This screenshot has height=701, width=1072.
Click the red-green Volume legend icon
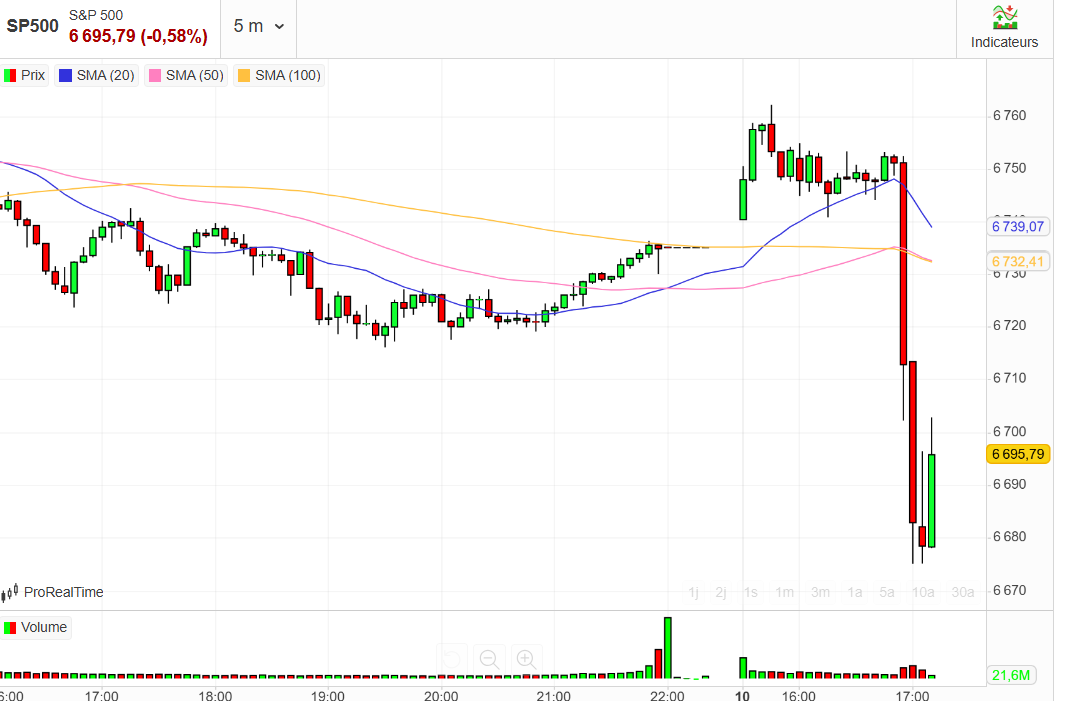10,628
